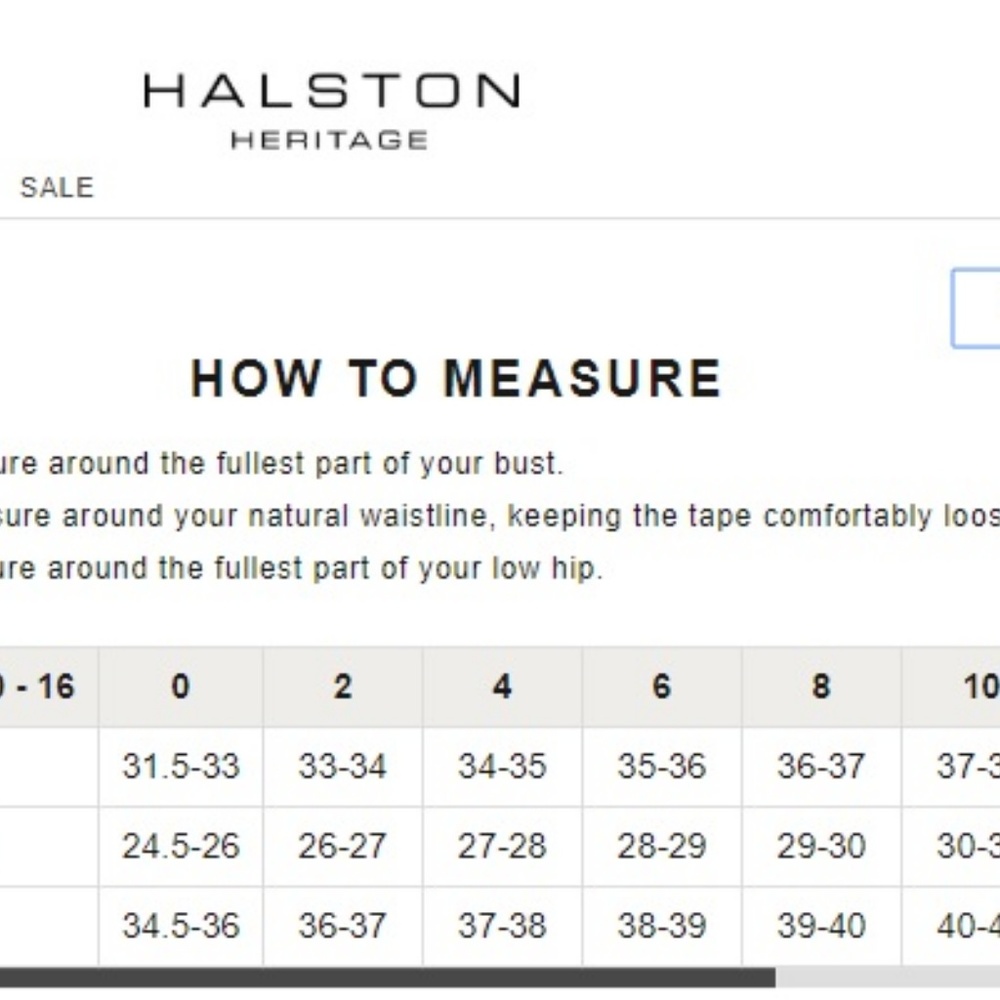1000x1000 pixels.
Task: Select size 0 column header
Action: 181,687
